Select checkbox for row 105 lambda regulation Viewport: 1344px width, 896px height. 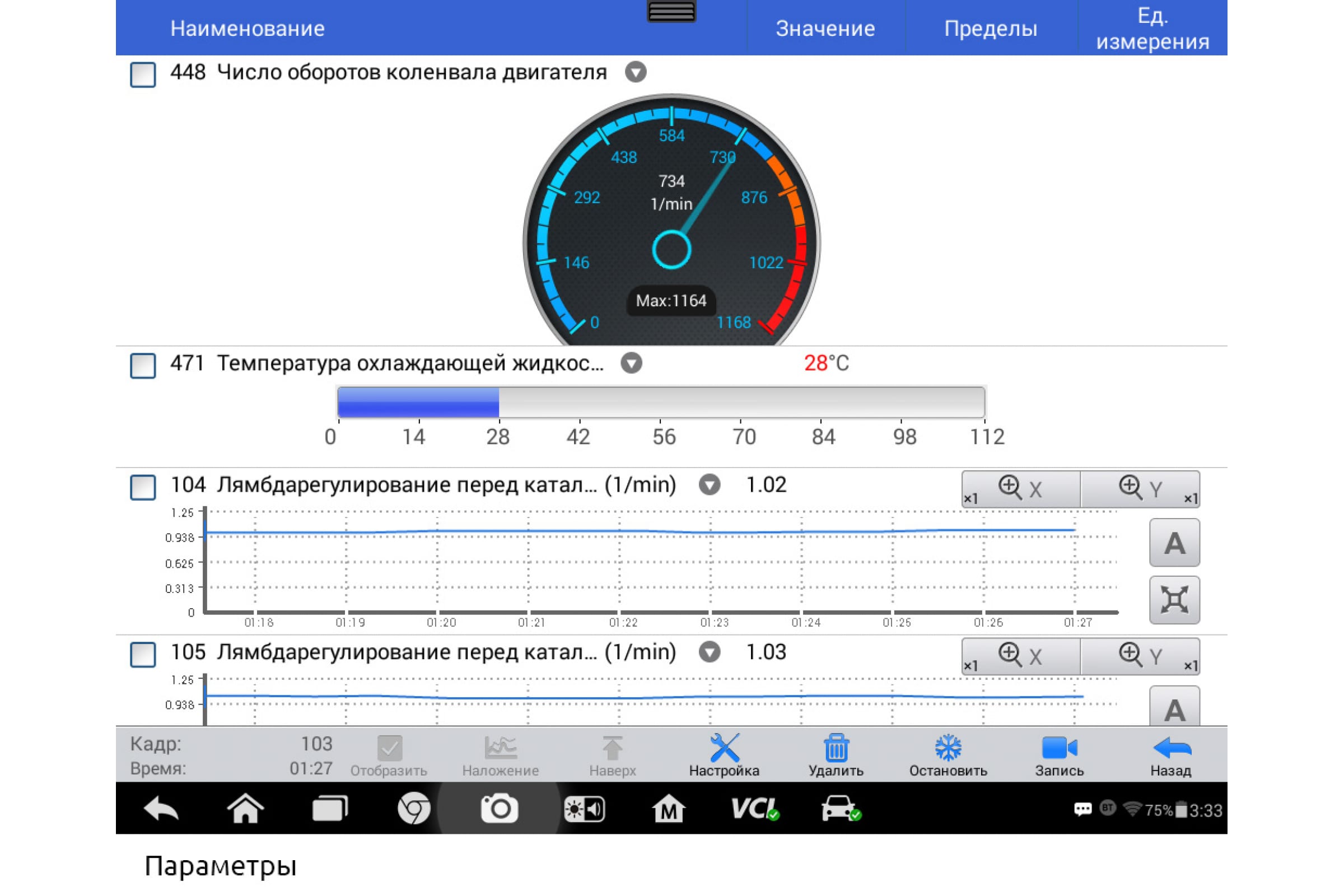tap(143, 654)
